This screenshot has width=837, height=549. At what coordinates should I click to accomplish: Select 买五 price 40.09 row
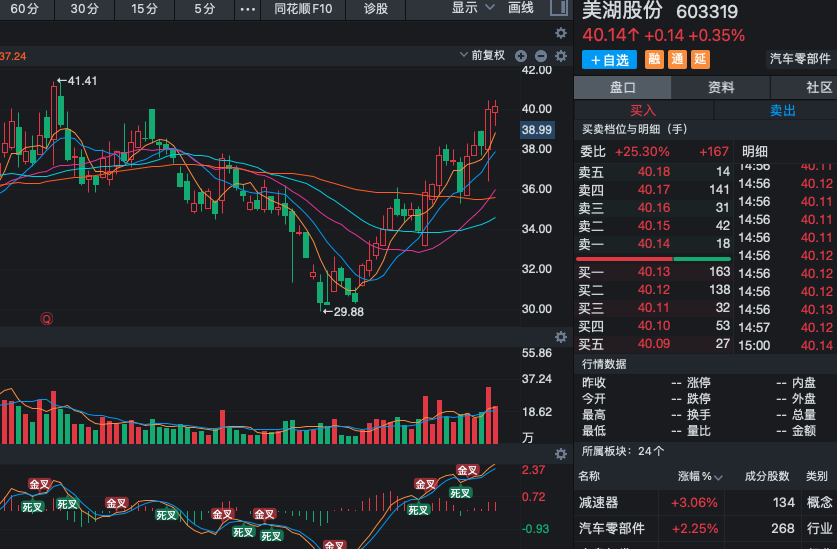(x=654, y=344)
